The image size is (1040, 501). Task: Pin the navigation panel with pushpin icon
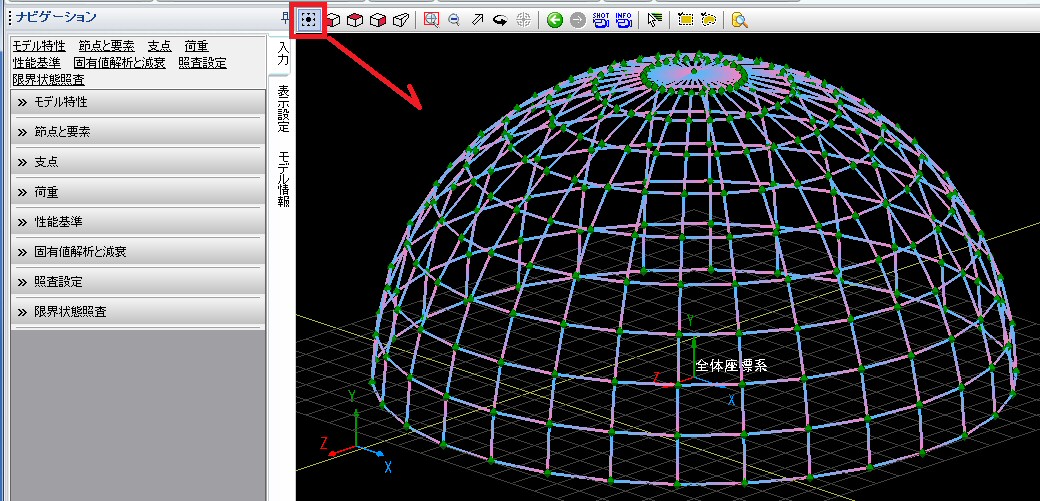coord(285,20)
